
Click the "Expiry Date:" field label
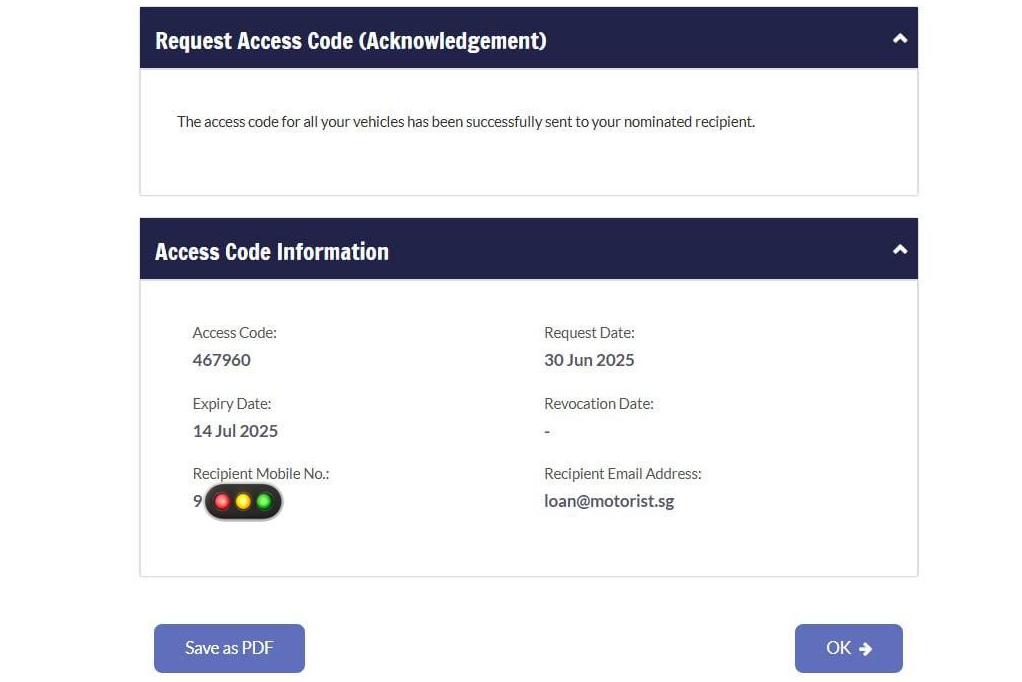(x=232, y=404)
